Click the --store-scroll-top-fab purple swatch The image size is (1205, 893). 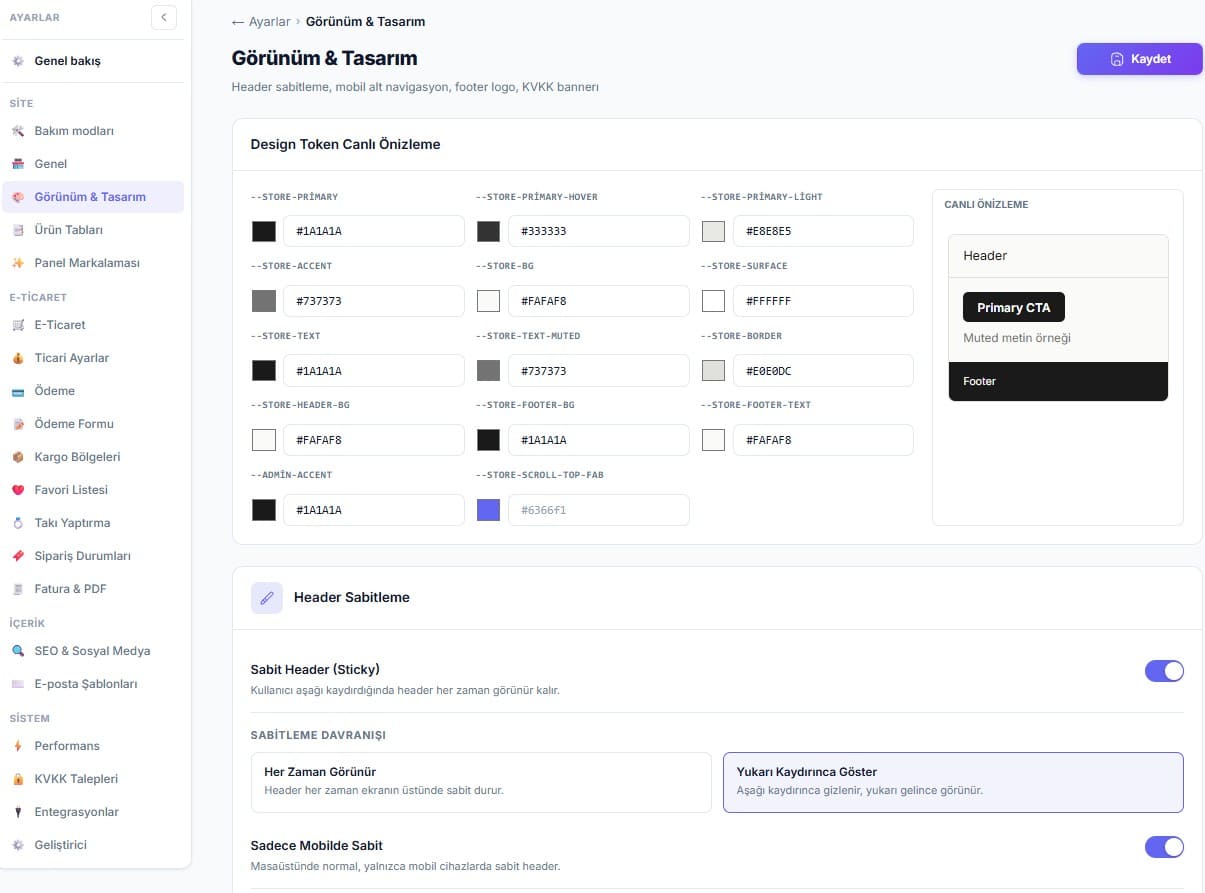coord(488,510)
